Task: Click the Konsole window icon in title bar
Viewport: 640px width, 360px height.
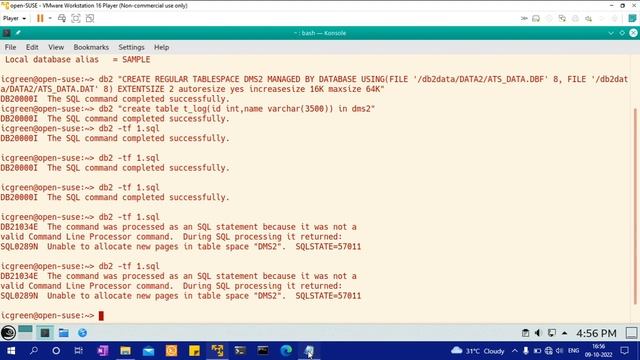Action: tap(6, 33)
